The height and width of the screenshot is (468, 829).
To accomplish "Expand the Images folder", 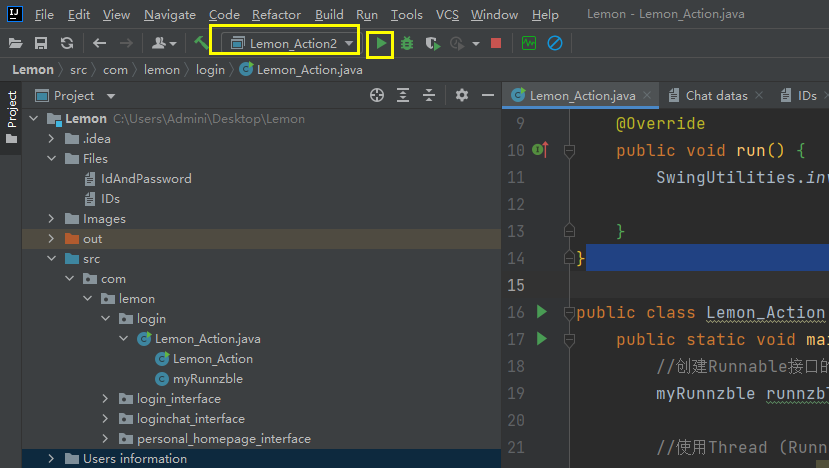I will 51,218.
